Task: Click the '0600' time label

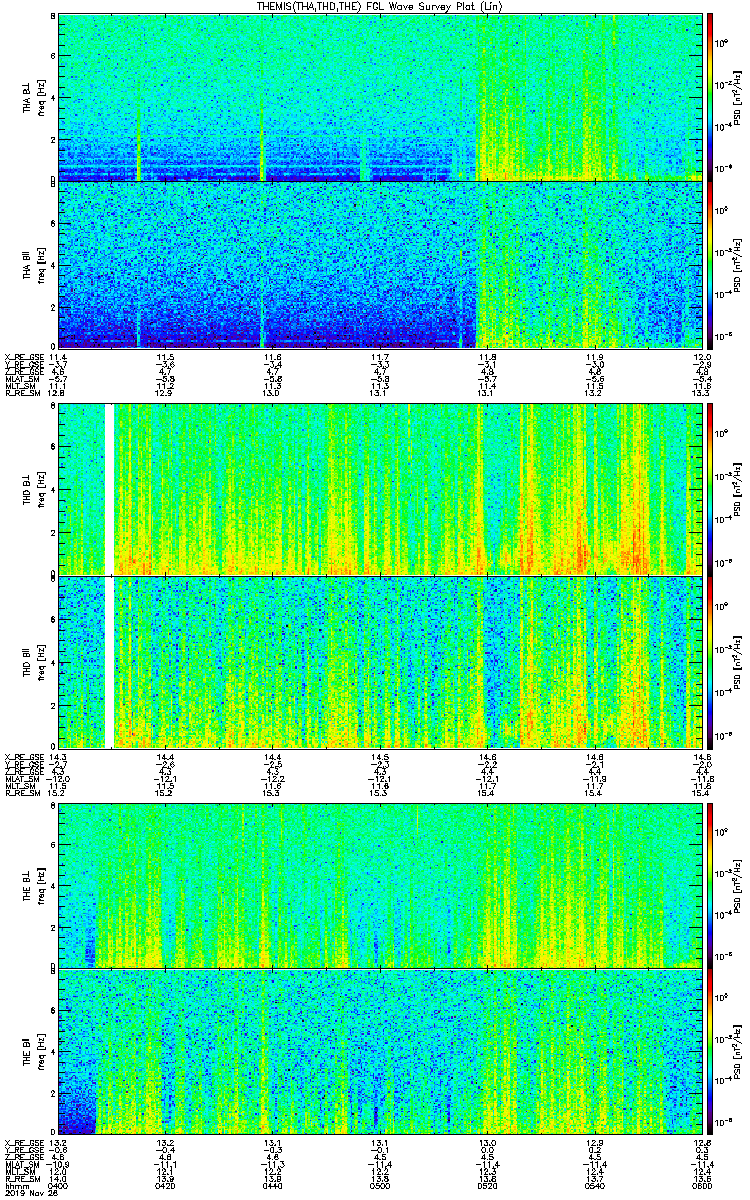Action: click(700, 1186)
